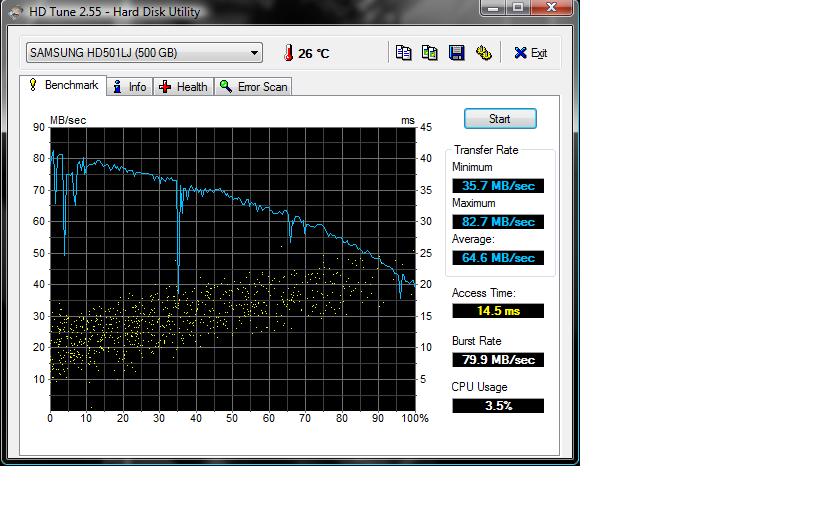Screen dimensions: 840x525
Task: Save screenshot using the floppy disk icon
Action: point(456,52)
